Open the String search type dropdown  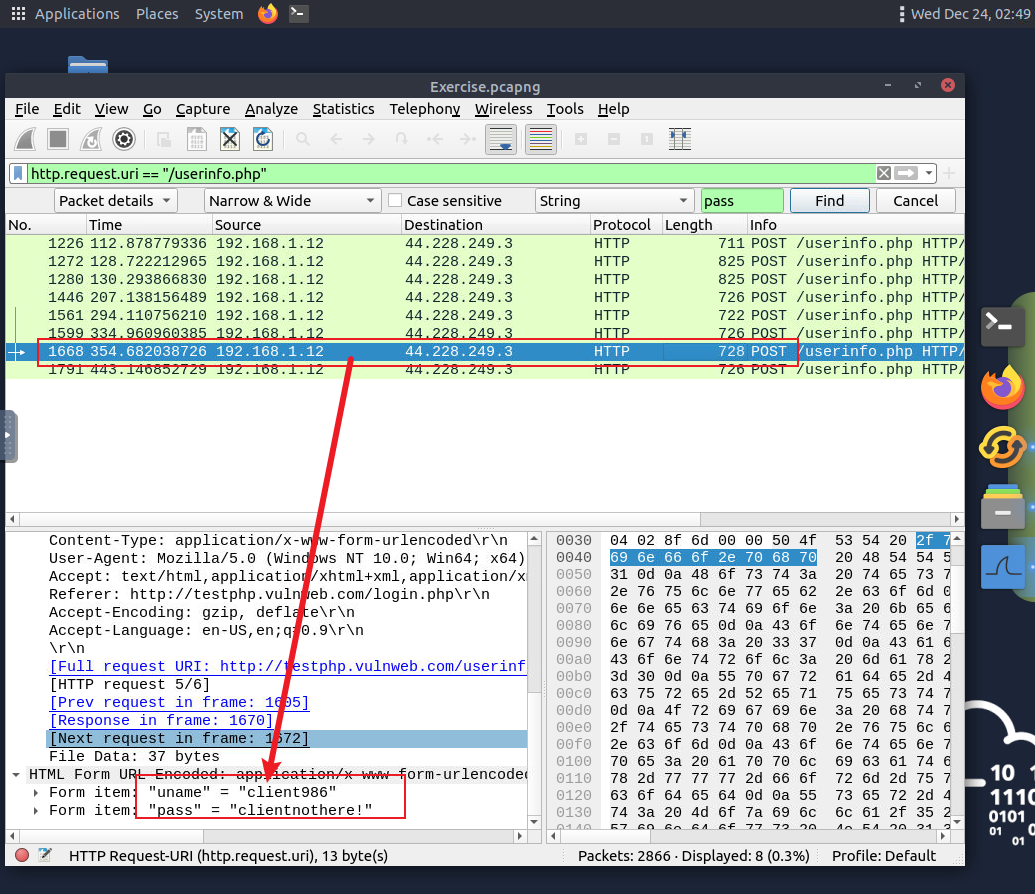pyautogui.click(x=614, y=201)
